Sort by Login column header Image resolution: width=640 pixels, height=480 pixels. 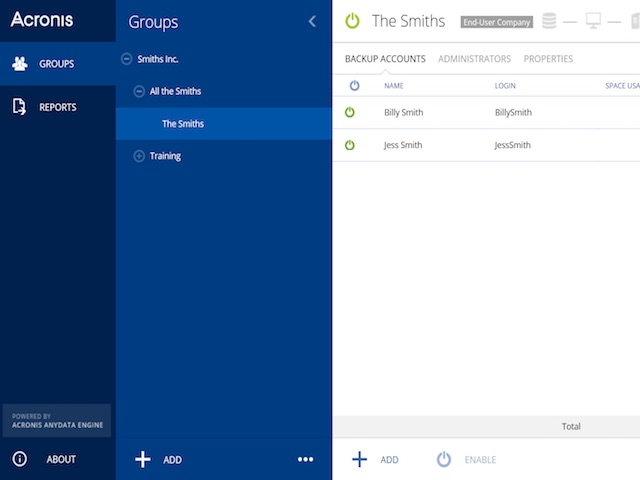click(505, 86)
